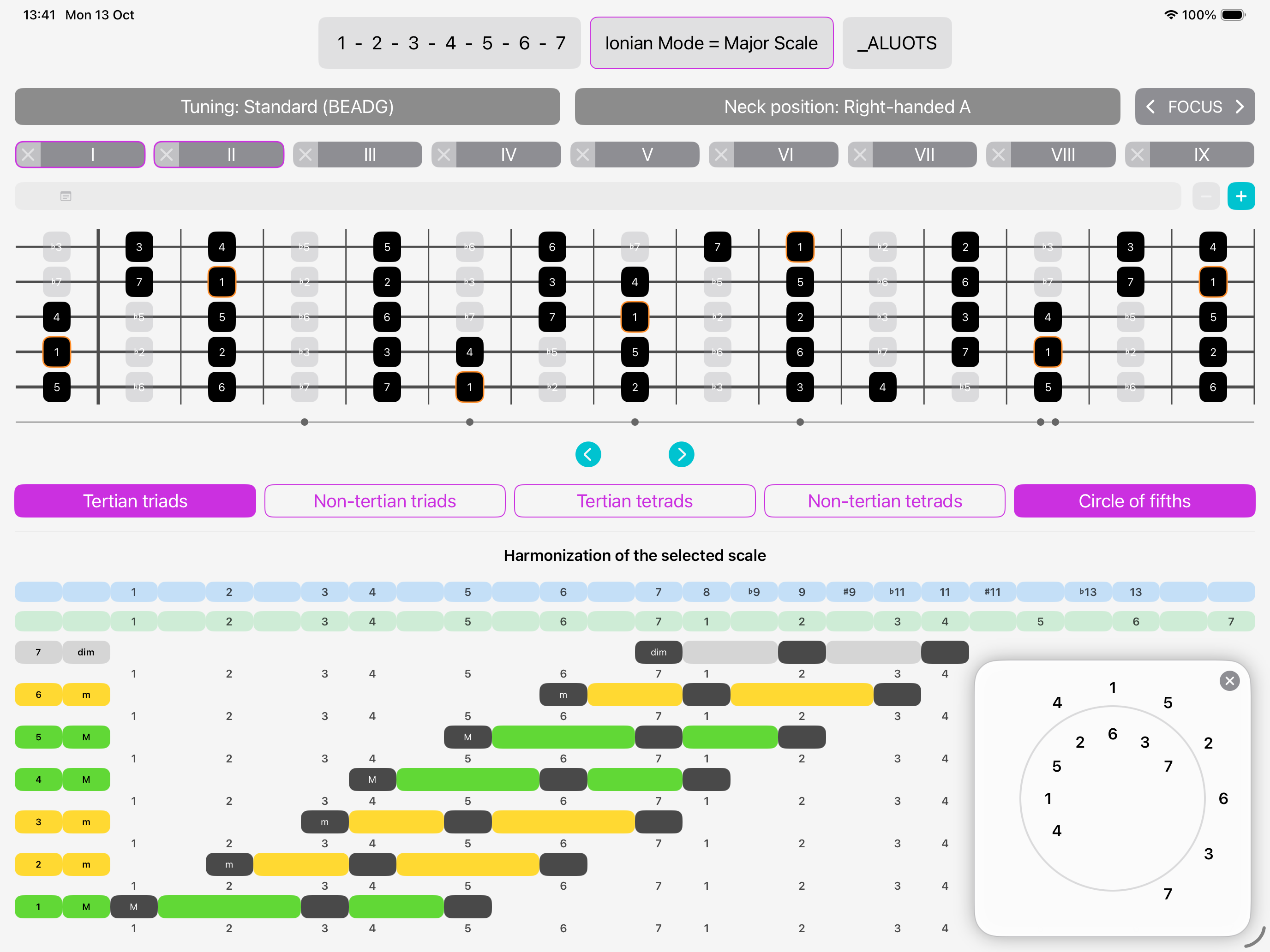Toggle the Tertian triads button
This screenshot has height=952, width=1270.
(135, 501)
